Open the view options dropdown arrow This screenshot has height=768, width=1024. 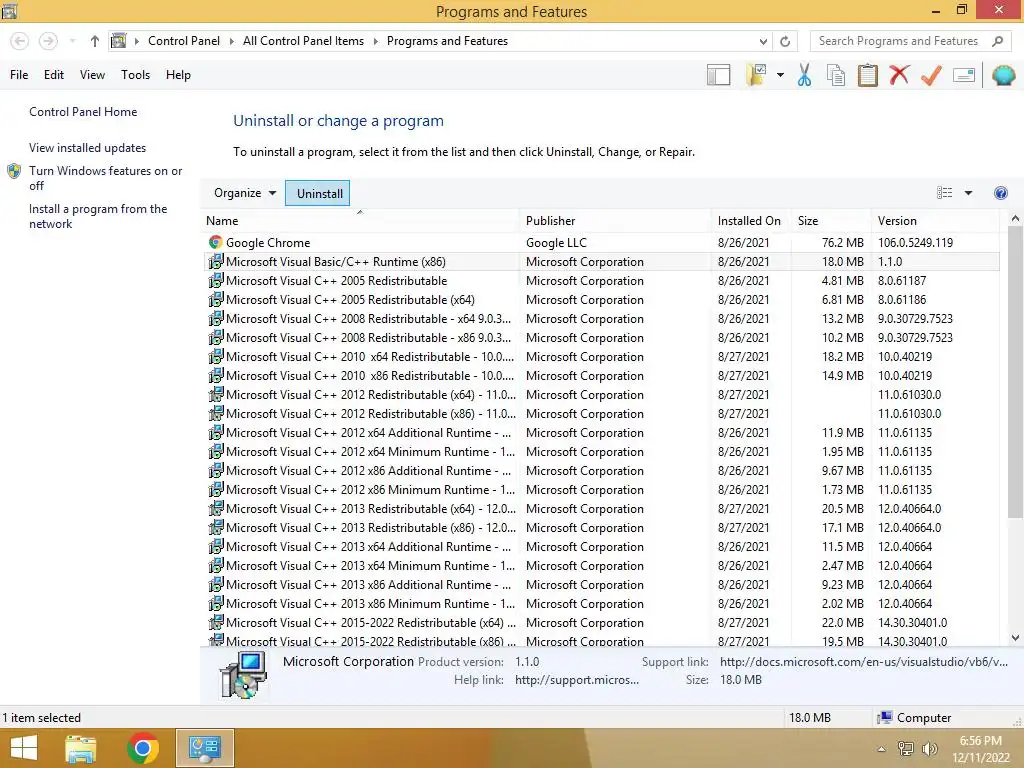point(968,193)
